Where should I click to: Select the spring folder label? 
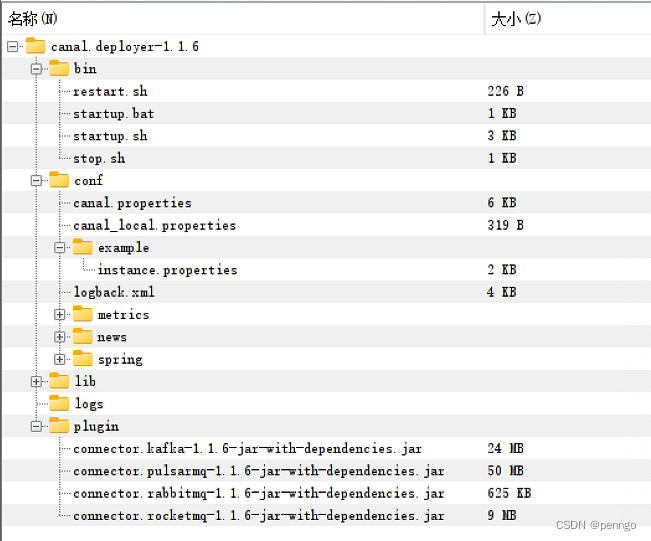(120, 360)
